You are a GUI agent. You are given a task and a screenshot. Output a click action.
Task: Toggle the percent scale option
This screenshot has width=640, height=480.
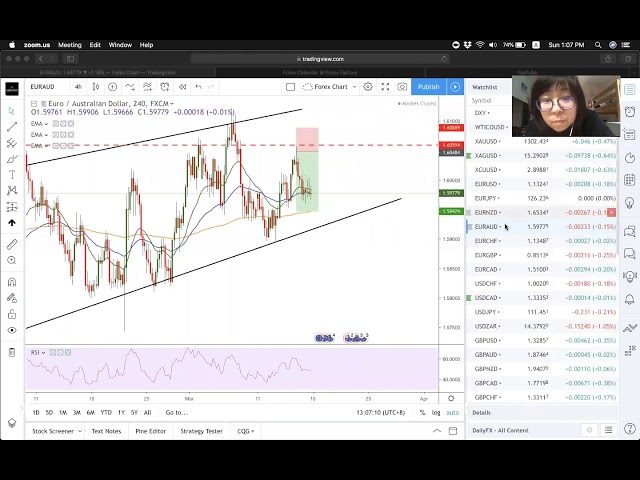pyautogui.click(x=422, y=412)
